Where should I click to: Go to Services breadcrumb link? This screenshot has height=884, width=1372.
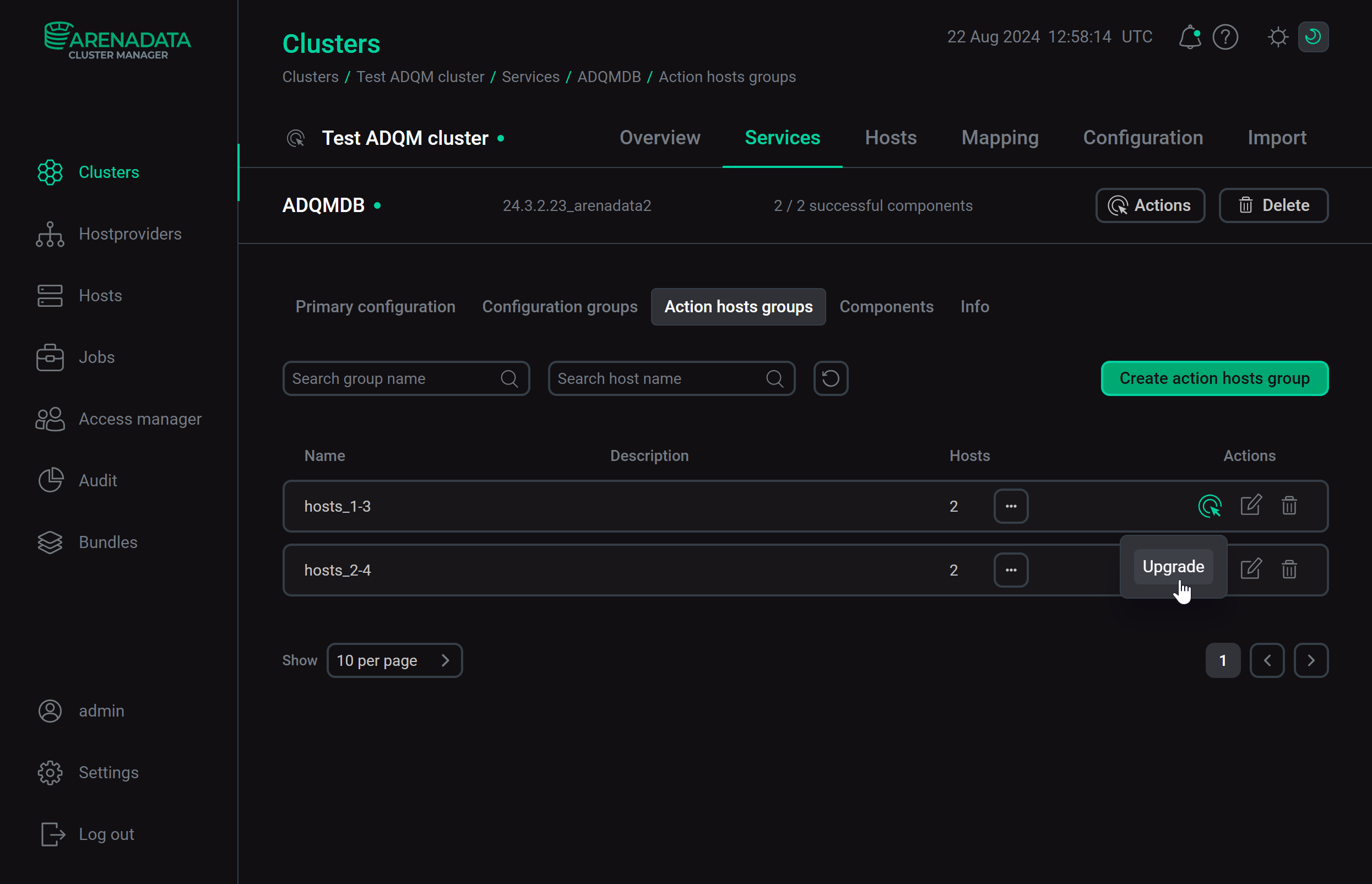coord(530,77)
